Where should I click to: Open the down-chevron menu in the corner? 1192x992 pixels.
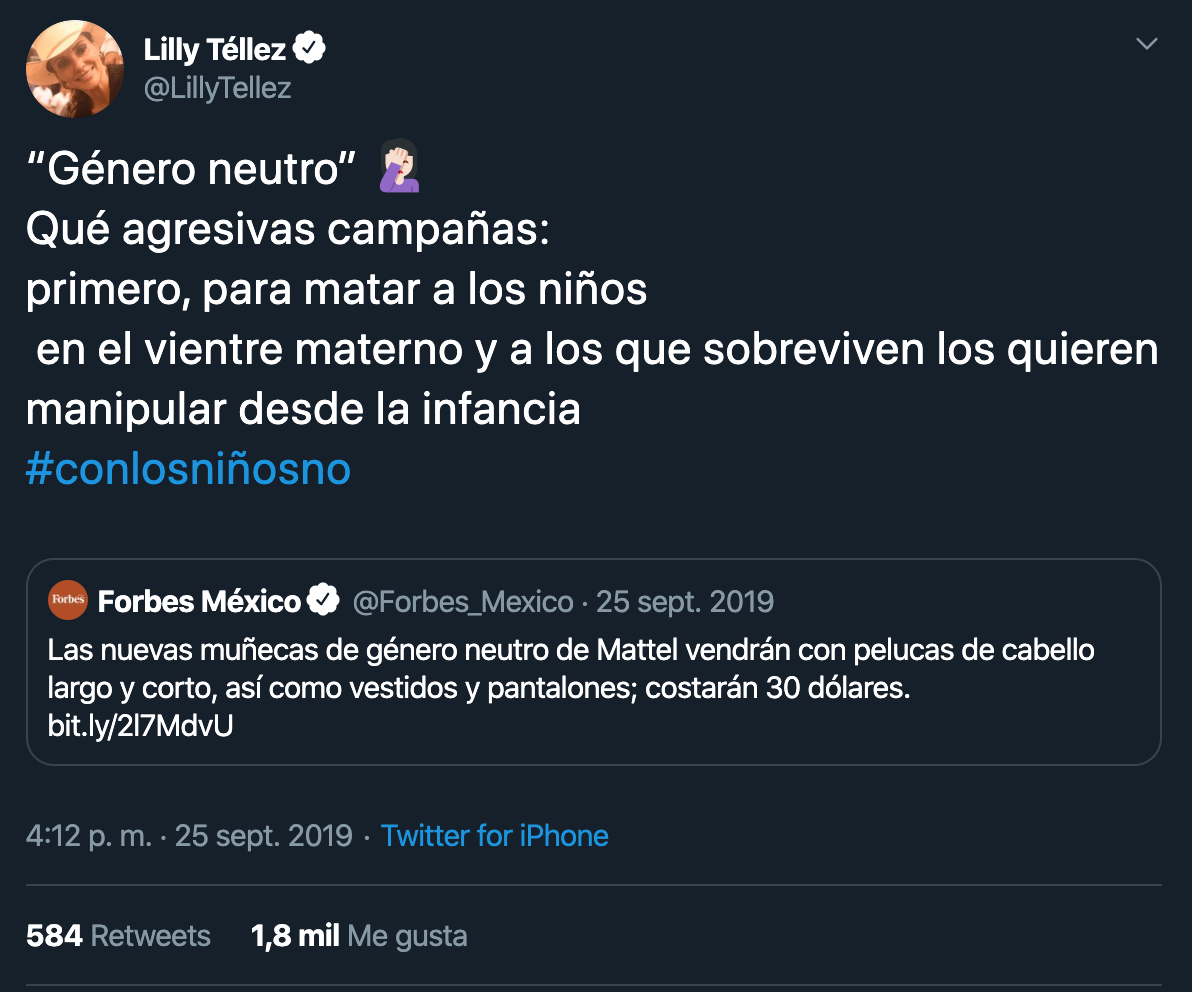tap(1146, 44)
